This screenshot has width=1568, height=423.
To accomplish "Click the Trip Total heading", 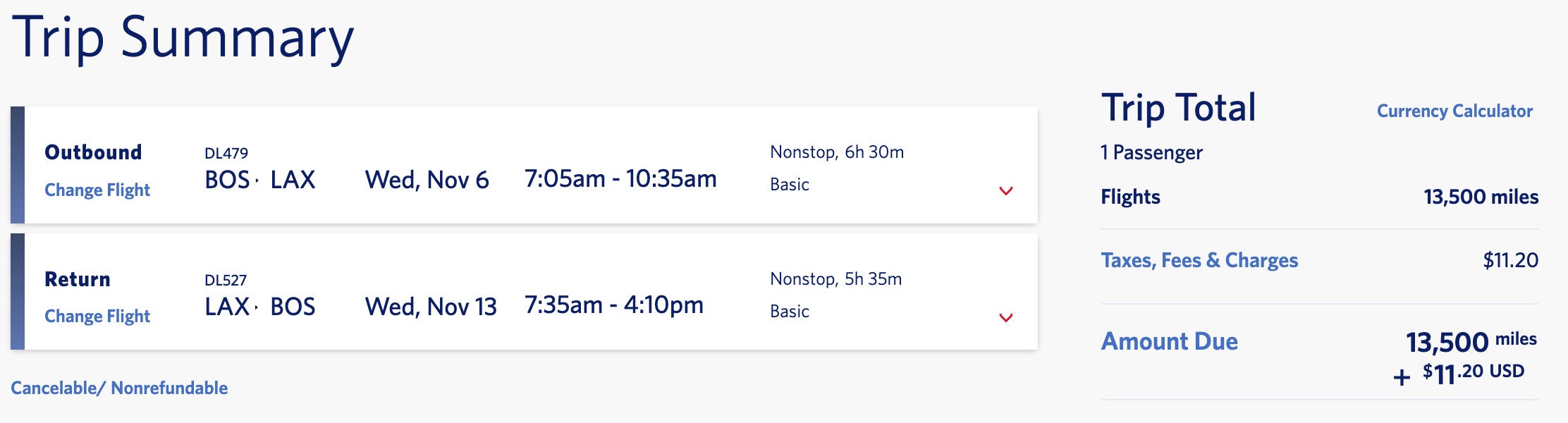I will coord(1179,107).
